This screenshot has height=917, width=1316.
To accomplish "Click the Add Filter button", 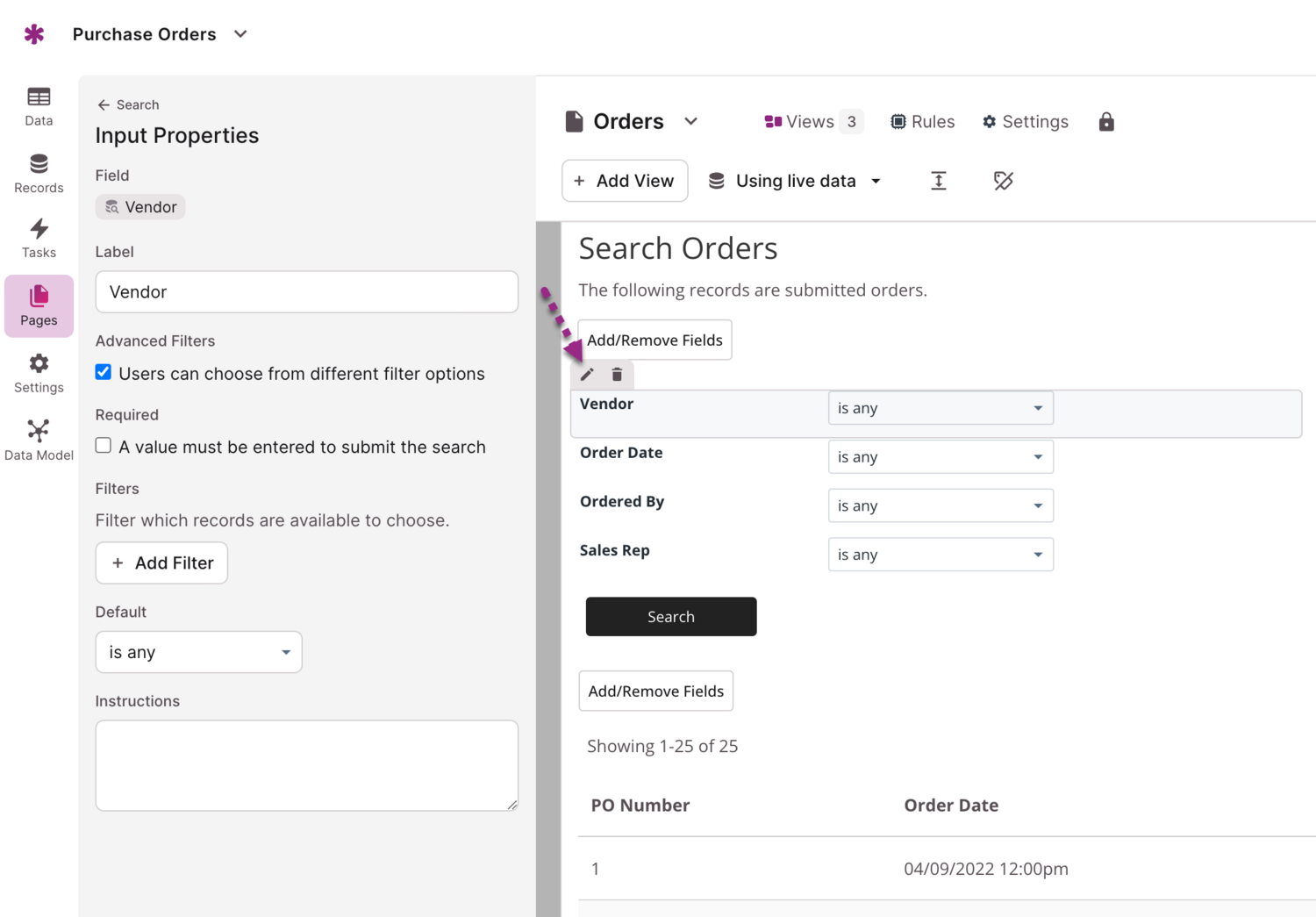I will point(161,562).
